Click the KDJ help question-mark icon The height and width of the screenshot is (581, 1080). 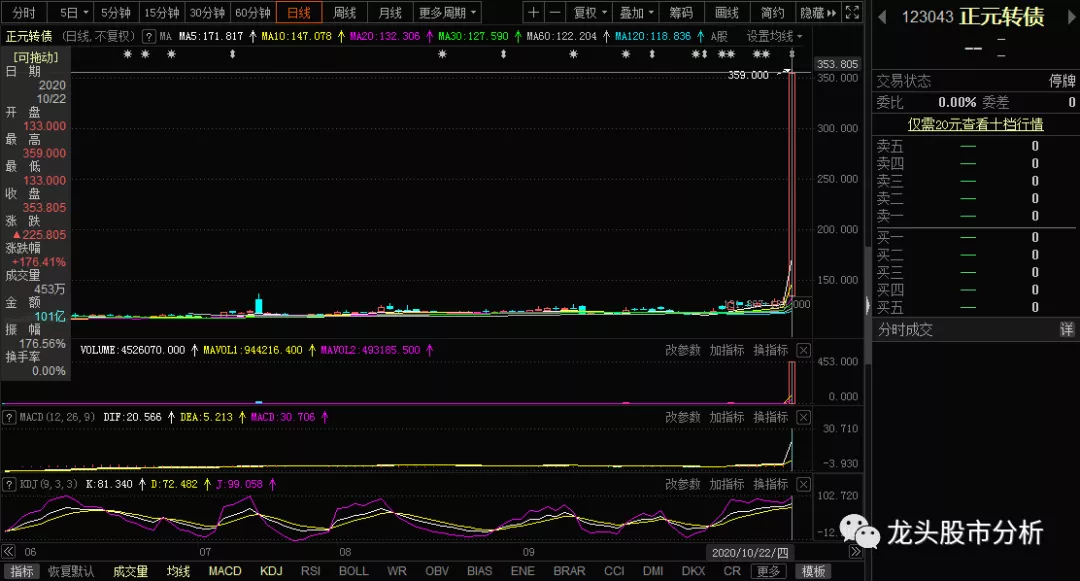[10, 484]
